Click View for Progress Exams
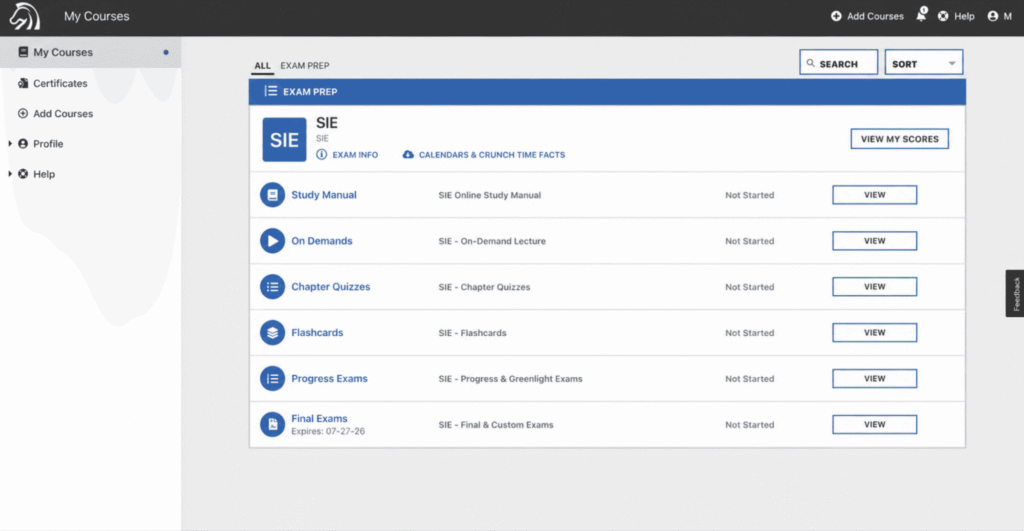The width and height of the screenshot is (1024, 531). pos(874,379)
